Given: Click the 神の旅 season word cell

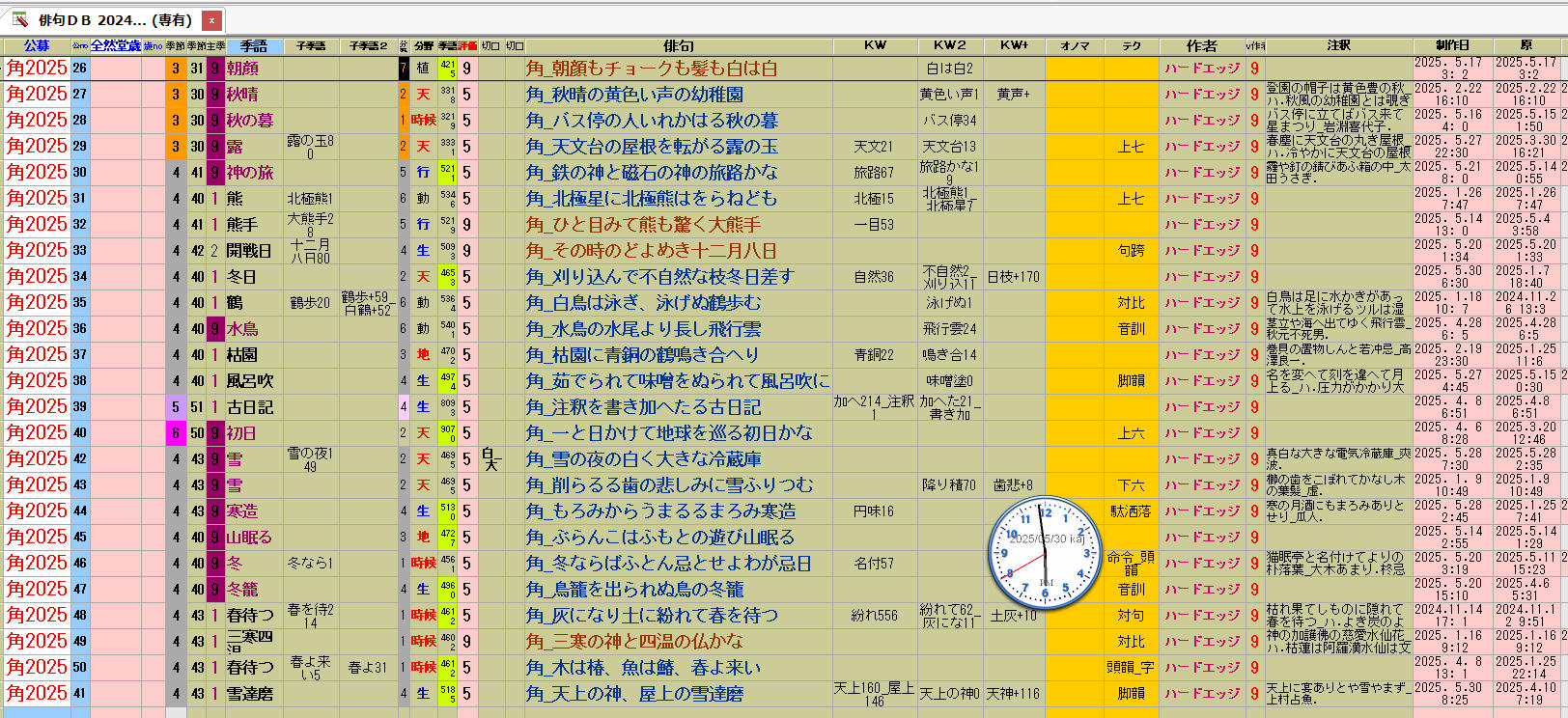Looking at the screenshot, I should [x=250, y=173].
